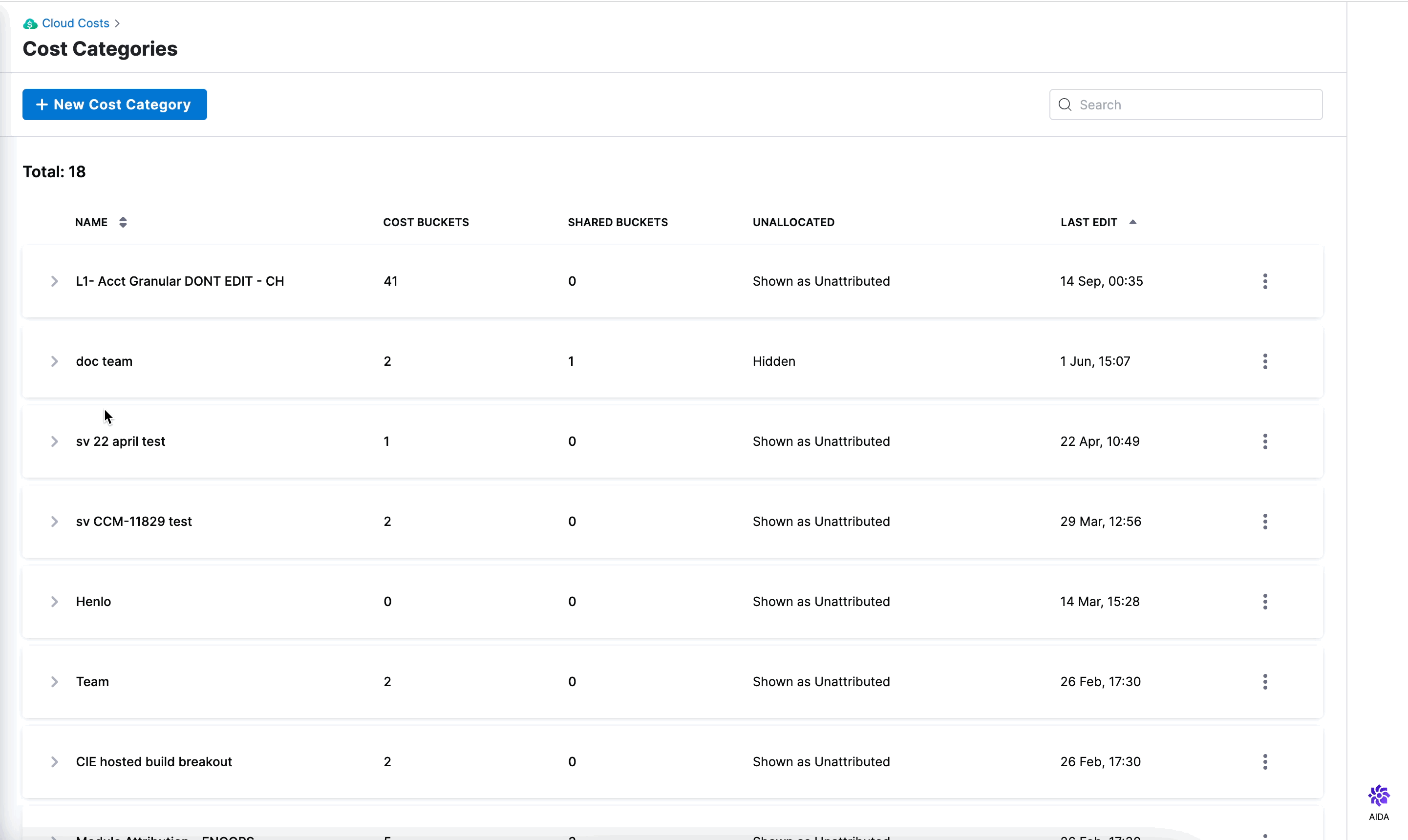Screen dimensions: 1408x840
Task: Toggle sort direction on NAME column
Action: [x=122, y=222]
